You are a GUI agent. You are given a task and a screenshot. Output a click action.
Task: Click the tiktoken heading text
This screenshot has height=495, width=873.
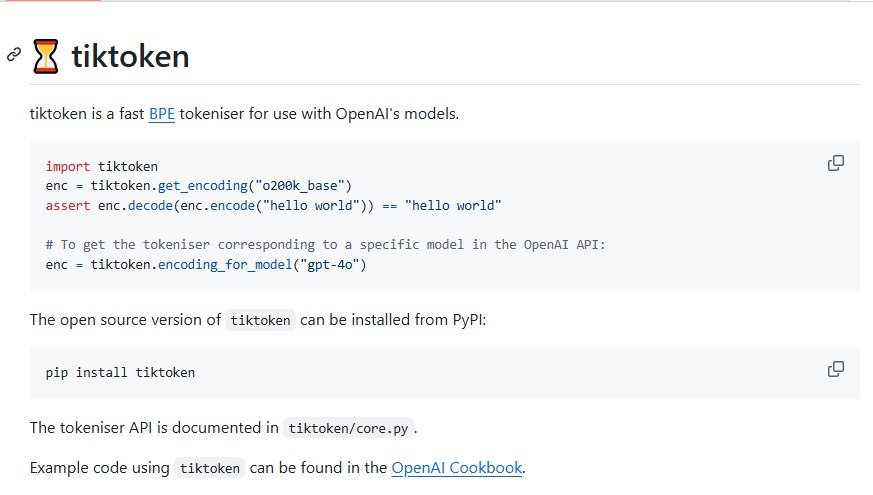130,57
